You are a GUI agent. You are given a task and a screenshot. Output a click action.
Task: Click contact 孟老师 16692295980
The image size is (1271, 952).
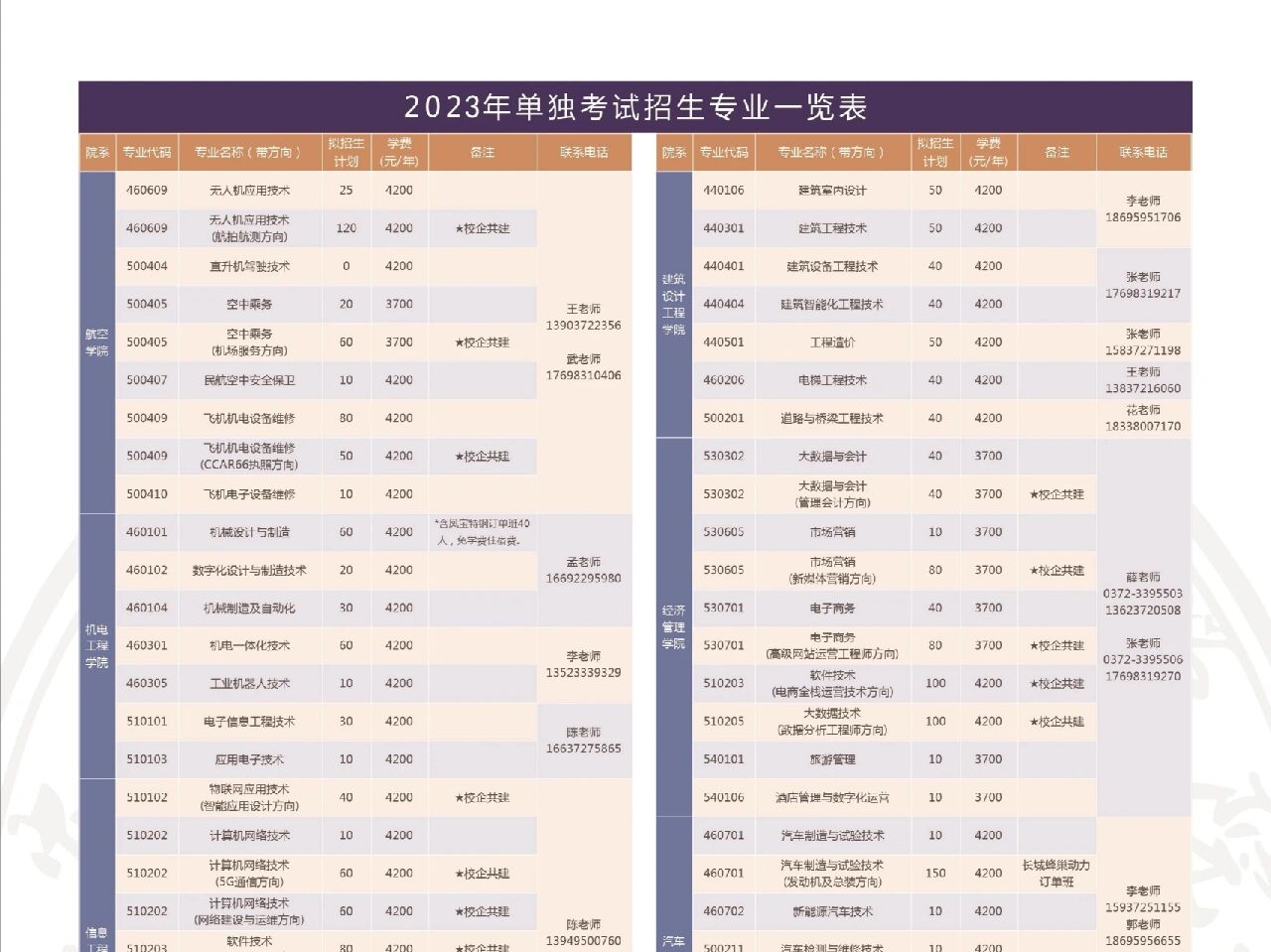(584, 570)
